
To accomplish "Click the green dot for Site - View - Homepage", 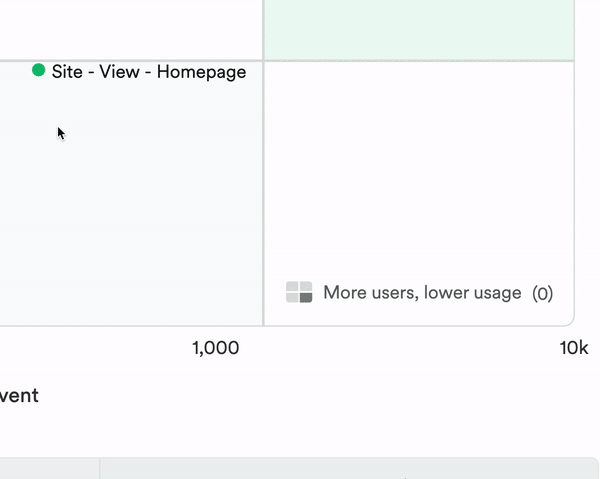I will (x=39, y=70).
